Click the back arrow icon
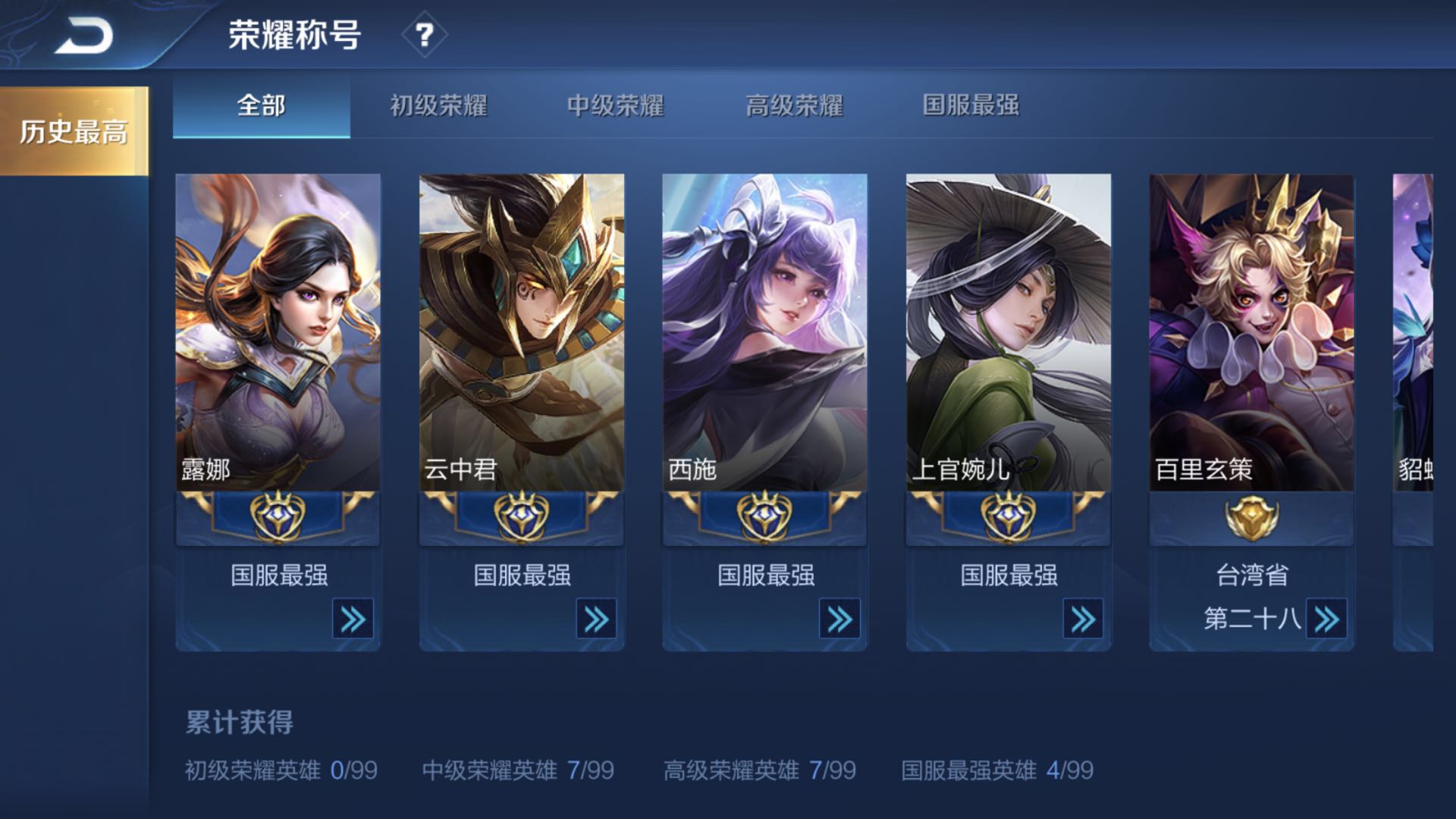The image size is (1456, 819). coord(84,36)
